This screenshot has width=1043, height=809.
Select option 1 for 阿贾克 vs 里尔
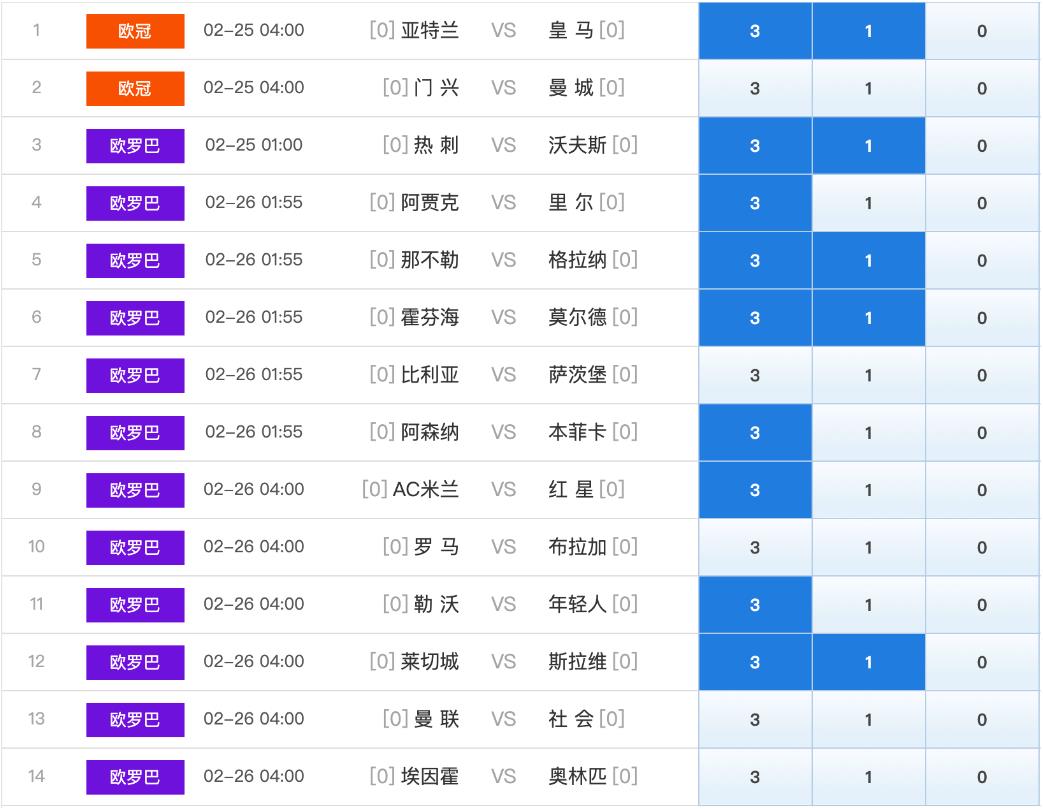point(869,203)
